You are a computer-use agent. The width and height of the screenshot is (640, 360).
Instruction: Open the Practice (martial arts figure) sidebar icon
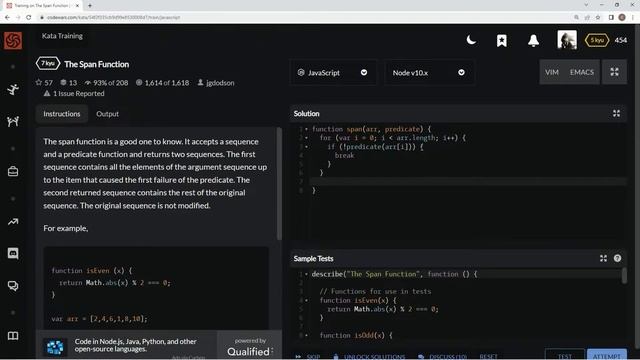point(13,89)
